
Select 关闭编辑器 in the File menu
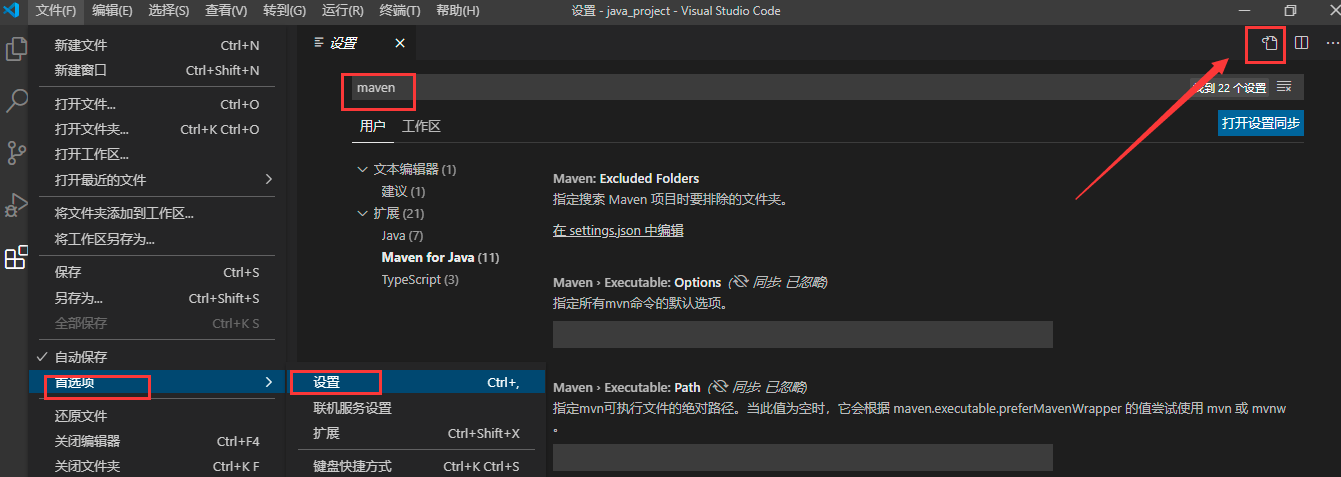coord(157,441)
